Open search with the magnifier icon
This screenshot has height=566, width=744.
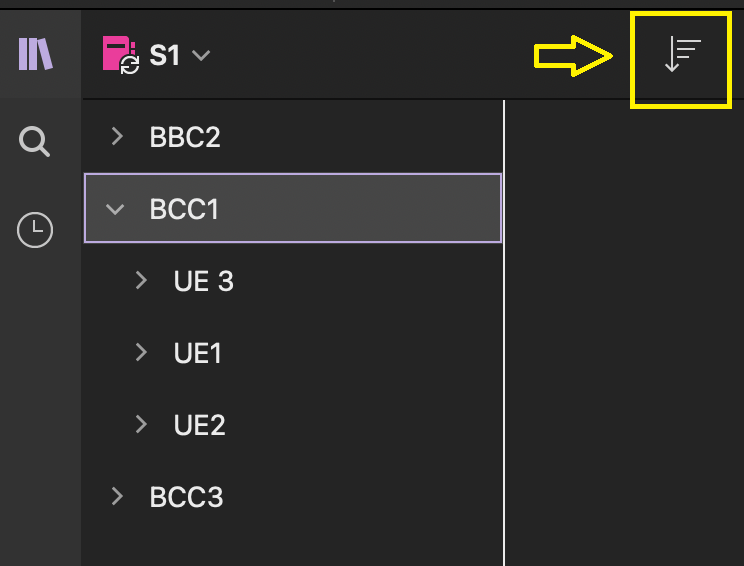click(x=34, y=141)
